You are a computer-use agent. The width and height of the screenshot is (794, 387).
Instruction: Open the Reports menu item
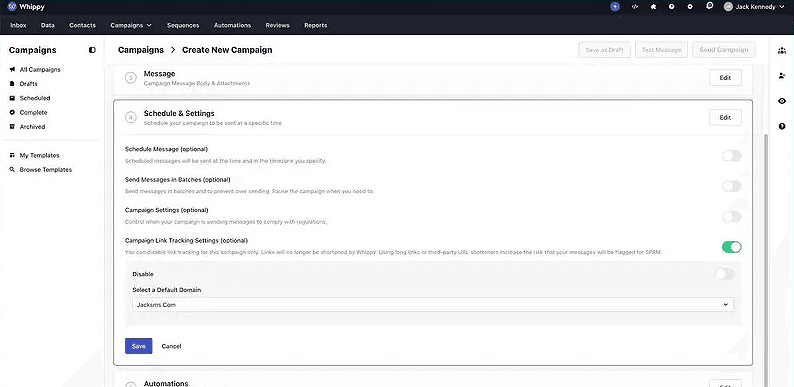(315, 25)
